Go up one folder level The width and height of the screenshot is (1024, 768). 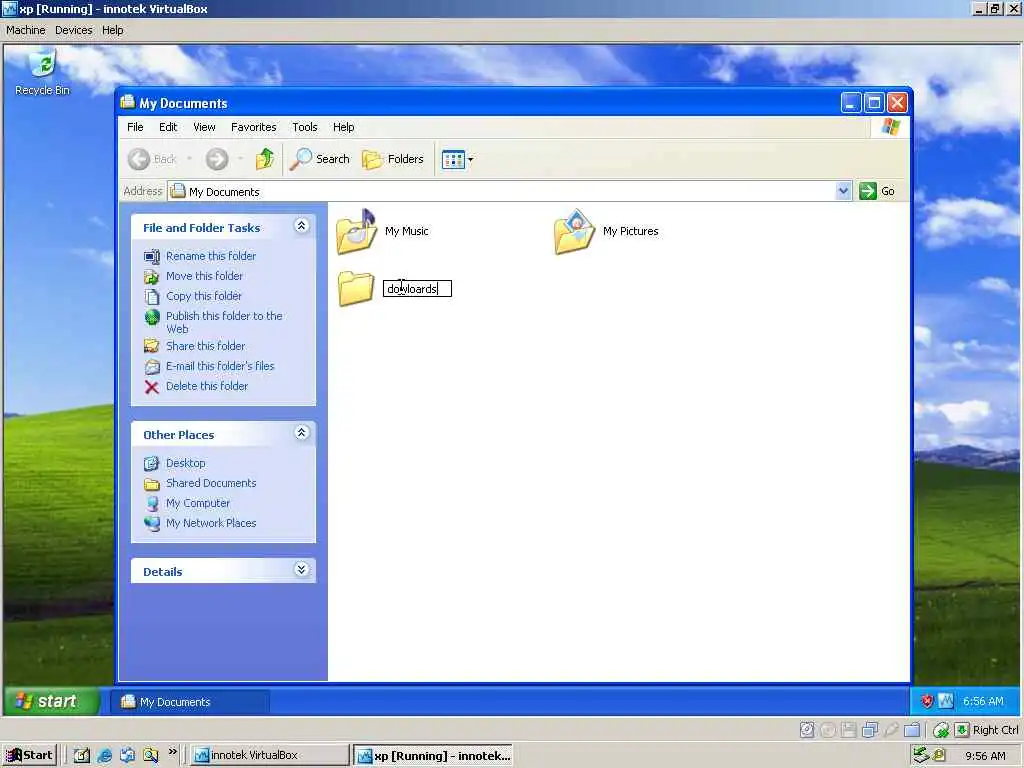click(264, 159)
